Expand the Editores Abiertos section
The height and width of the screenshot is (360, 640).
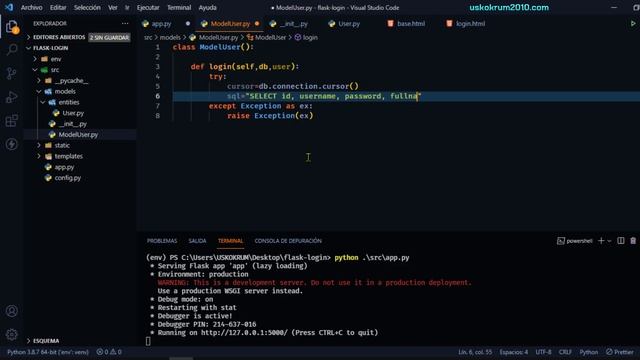click(59, 37)
